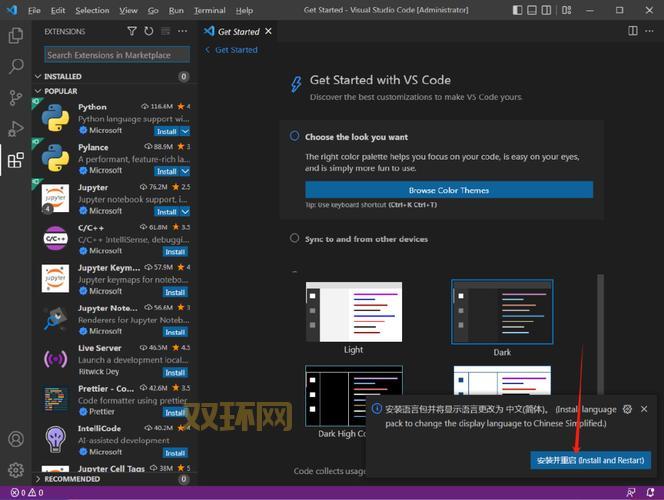
Task: Click the Filter Extensions funnel icon
Action: pos(133,32)
